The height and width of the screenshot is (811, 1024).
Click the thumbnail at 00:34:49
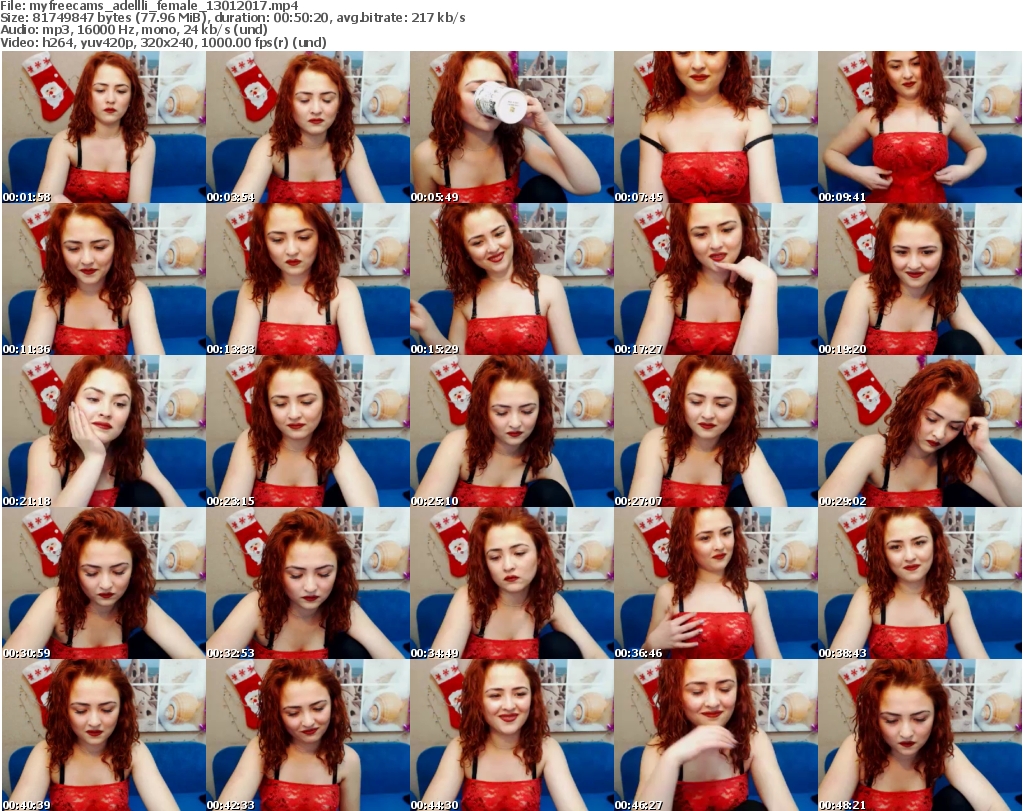[512, 583]
